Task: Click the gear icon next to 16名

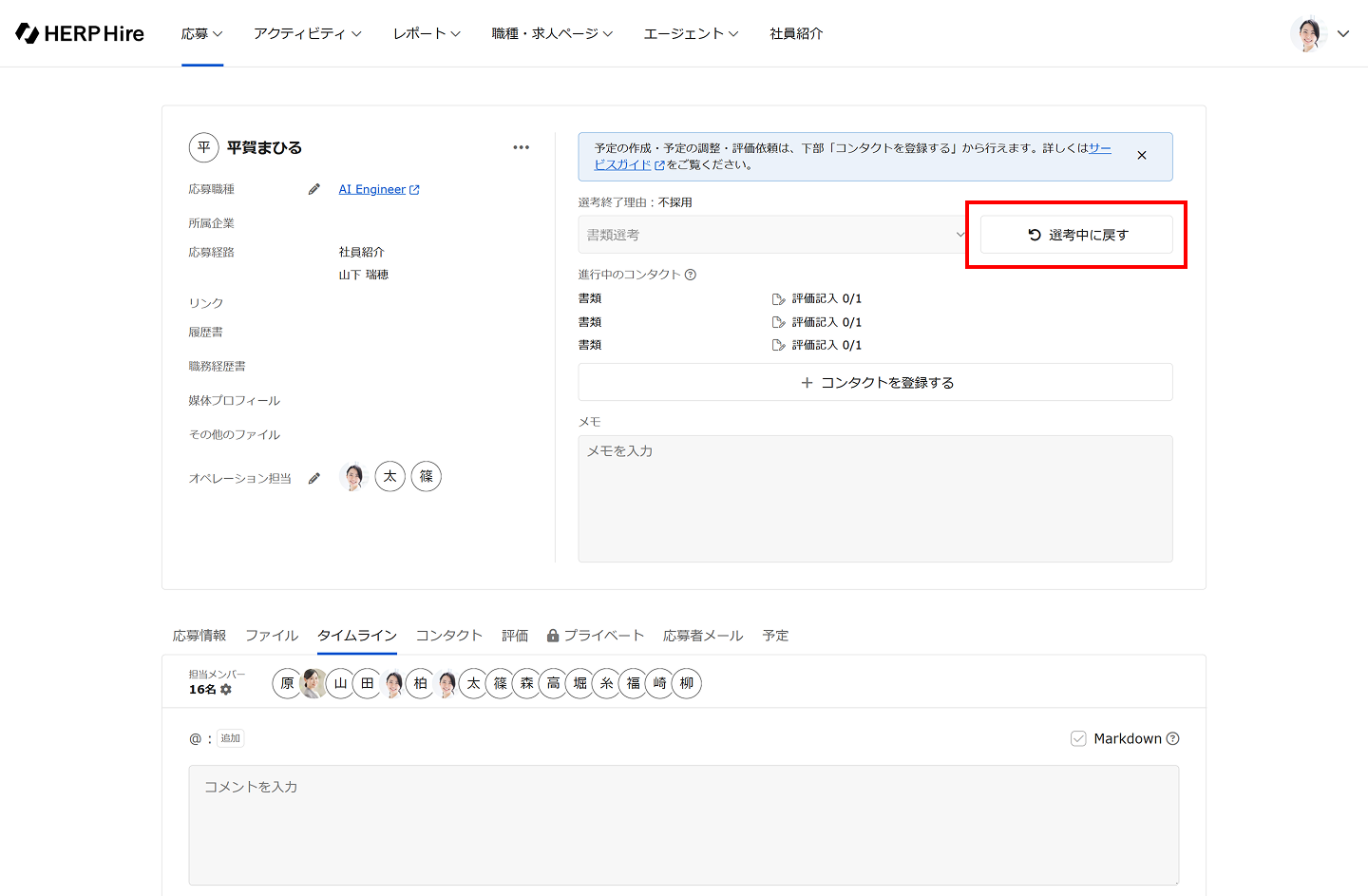Action: (x=226, y=690)
